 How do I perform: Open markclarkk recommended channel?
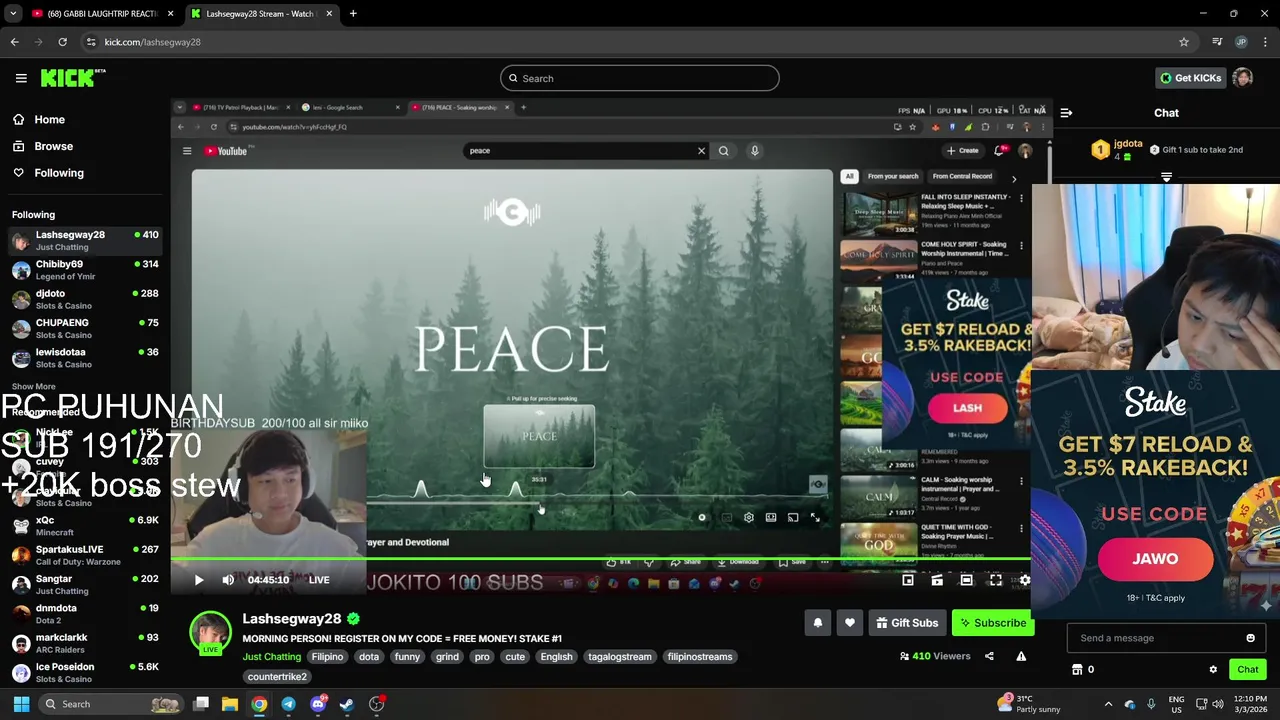[85, 643]
